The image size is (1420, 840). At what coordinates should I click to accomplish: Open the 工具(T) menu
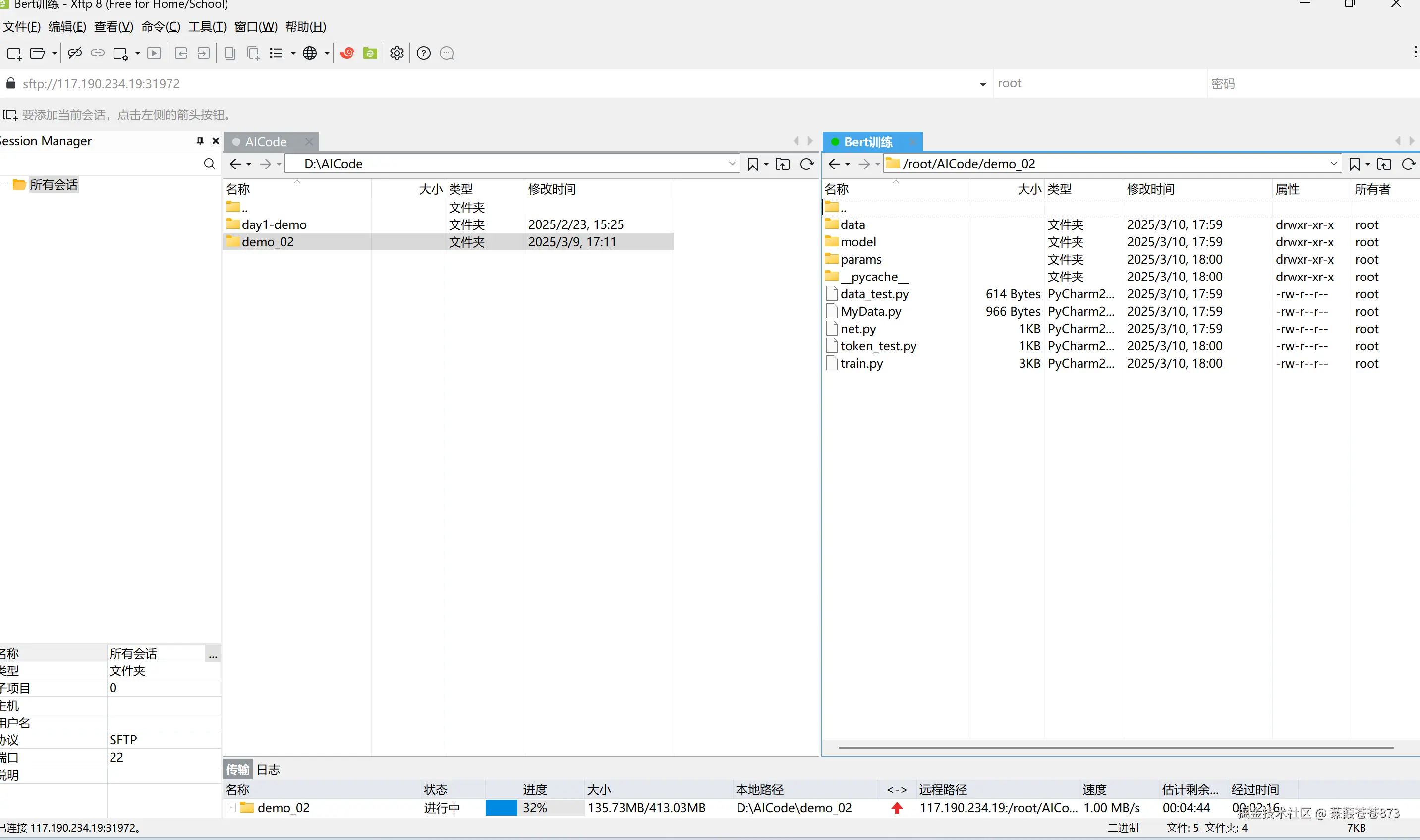tap(207, 27)
